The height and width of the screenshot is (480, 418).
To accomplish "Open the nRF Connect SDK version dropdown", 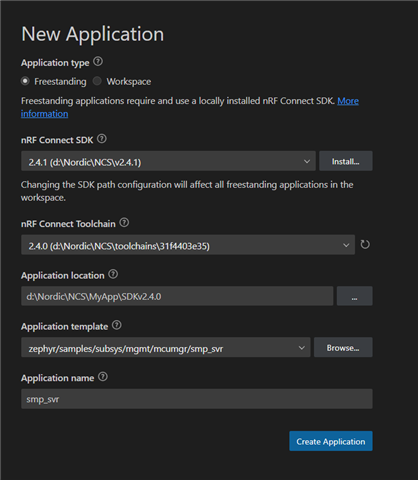I will pyautogui.click(x=168, y=161).
